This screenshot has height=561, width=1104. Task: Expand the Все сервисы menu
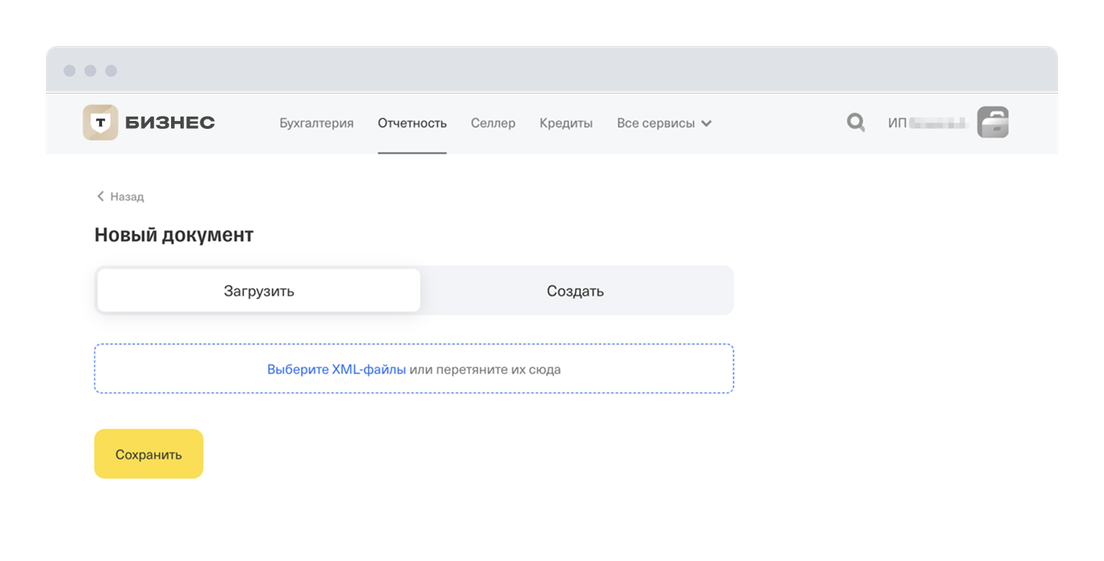pos(655,123)
